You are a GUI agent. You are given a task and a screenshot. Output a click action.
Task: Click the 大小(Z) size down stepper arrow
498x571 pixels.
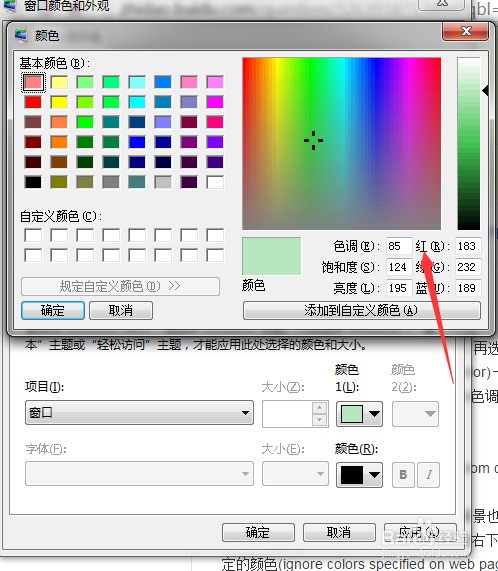pos(320,420)
